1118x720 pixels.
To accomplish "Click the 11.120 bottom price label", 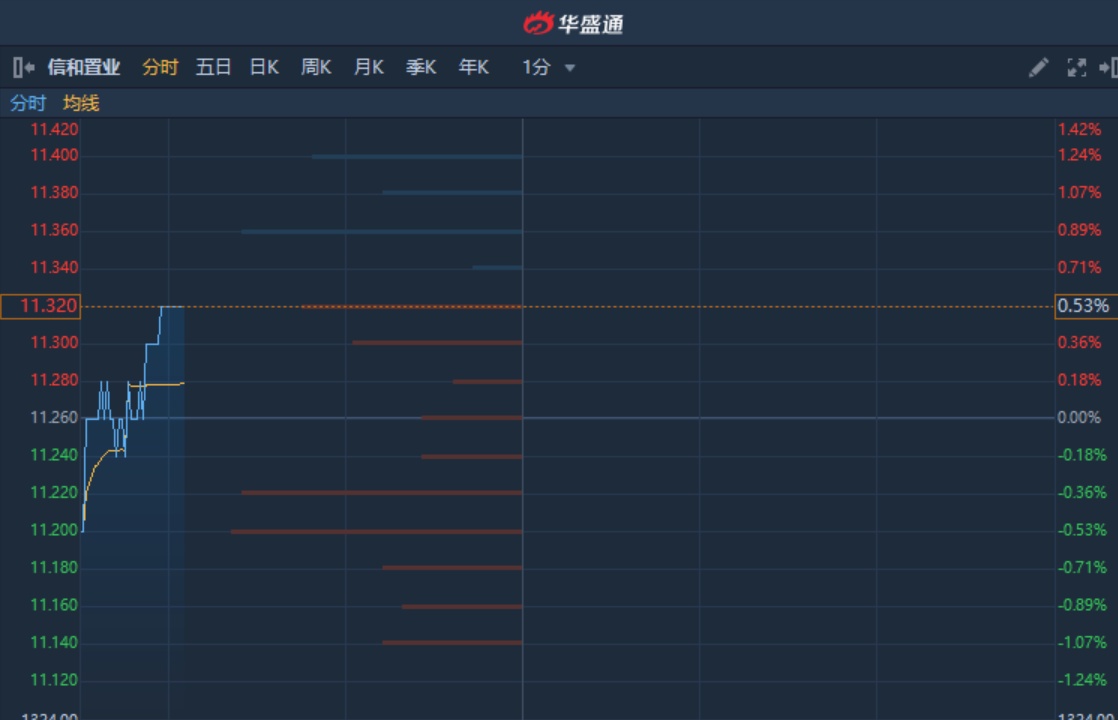I will [54, 680].
